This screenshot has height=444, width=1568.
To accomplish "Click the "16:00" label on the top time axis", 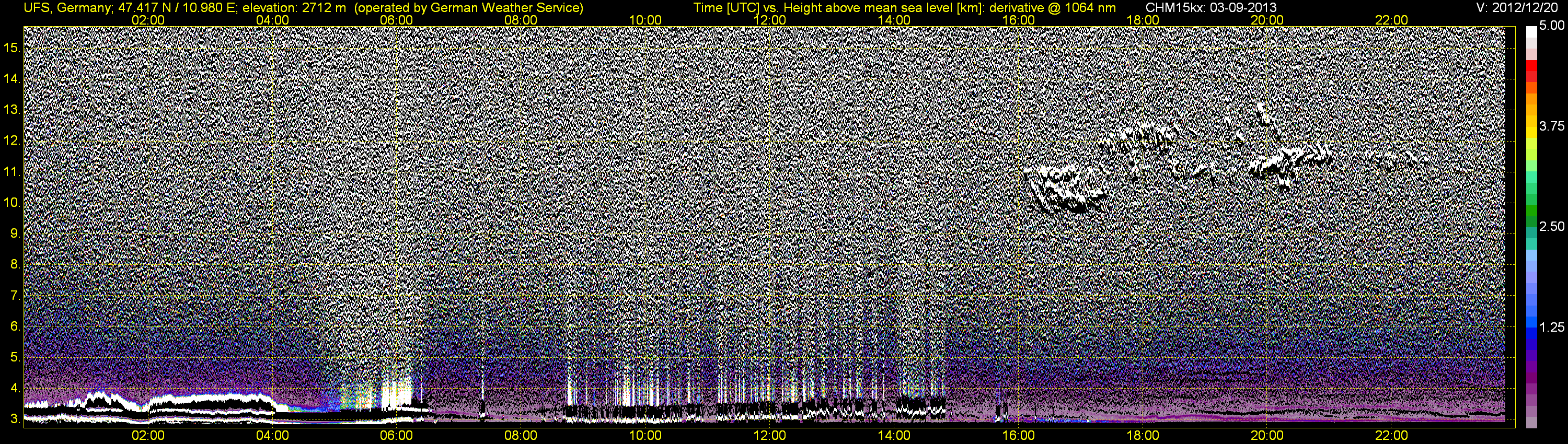I will pos(1018,20).
